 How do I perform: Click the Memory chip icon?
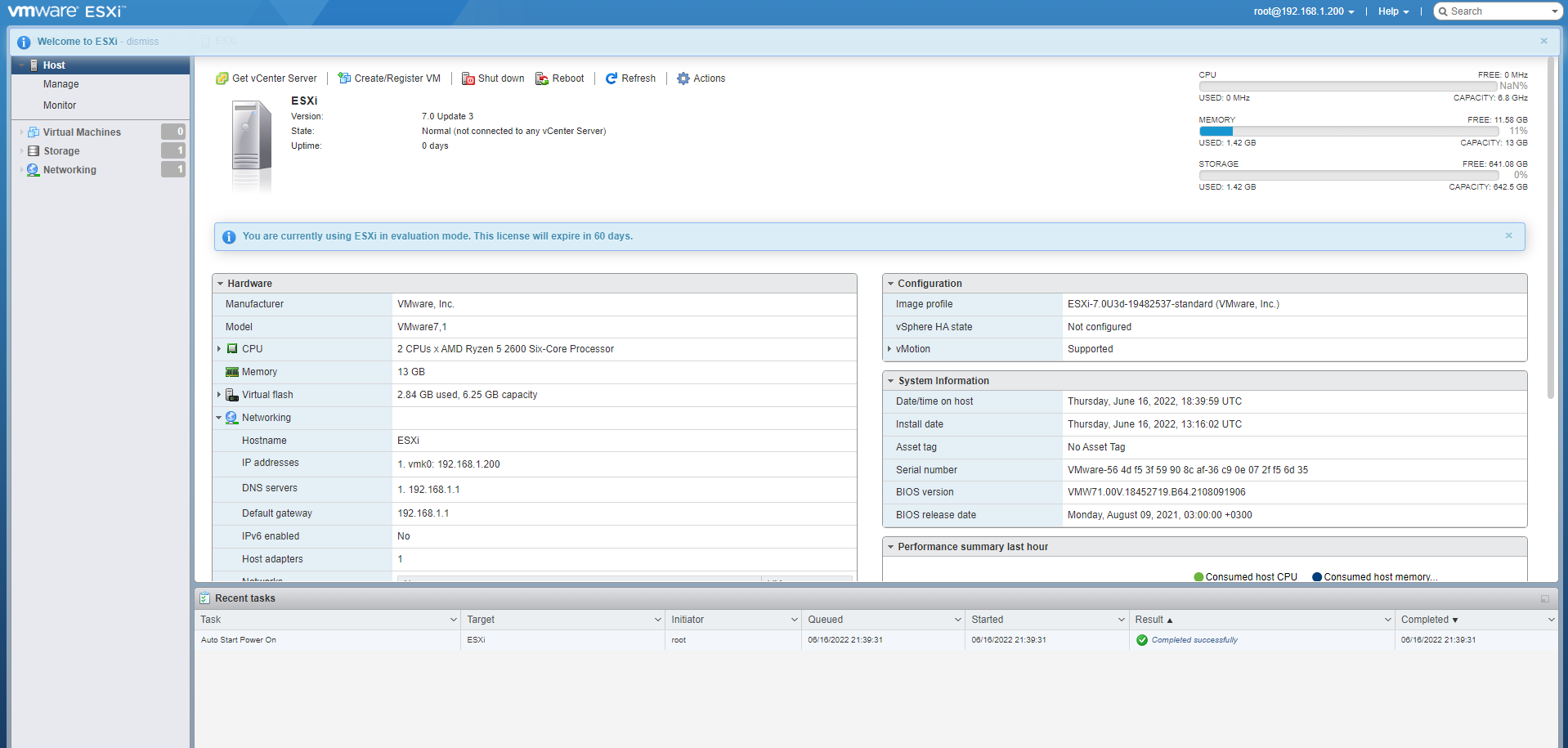point(232,372)
